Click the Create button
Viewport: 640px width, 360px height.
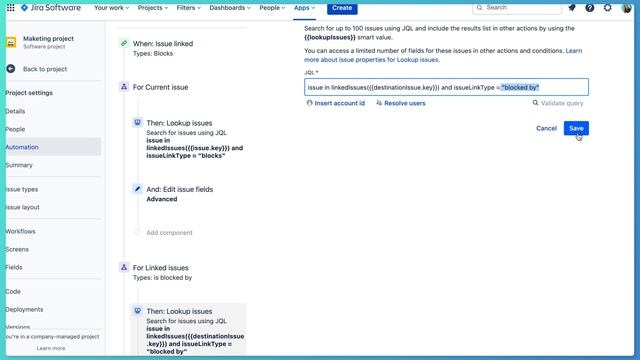[342, 8]
